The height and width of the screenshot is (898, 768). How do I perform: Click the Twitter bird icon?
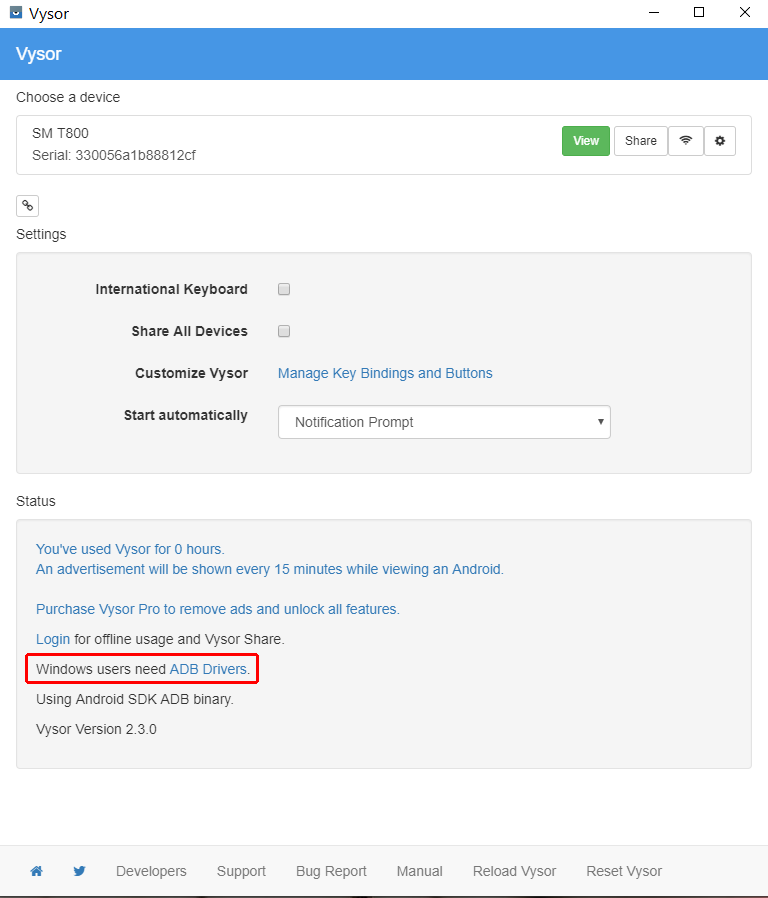(x=79, y=871)
